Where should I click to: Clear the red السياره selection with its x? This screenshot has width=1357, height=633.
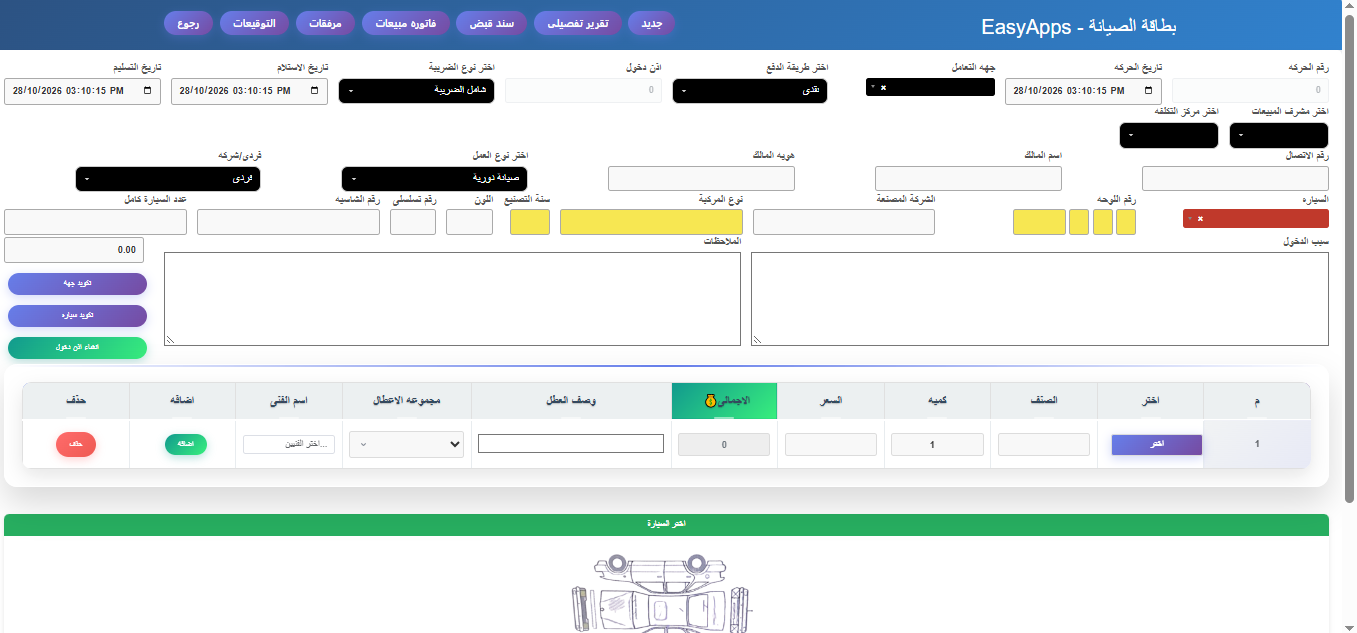tap(1200, 219)
